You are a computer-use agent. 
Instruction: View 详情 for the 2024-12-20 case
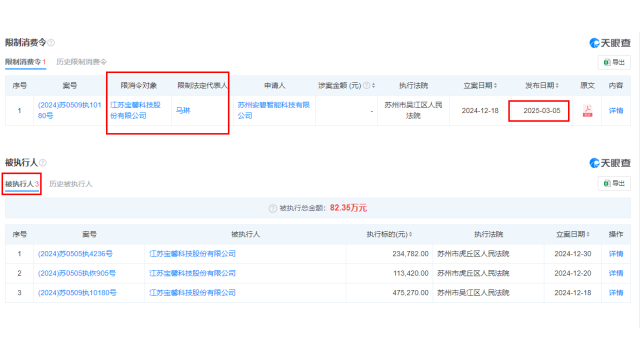(616, 273)
